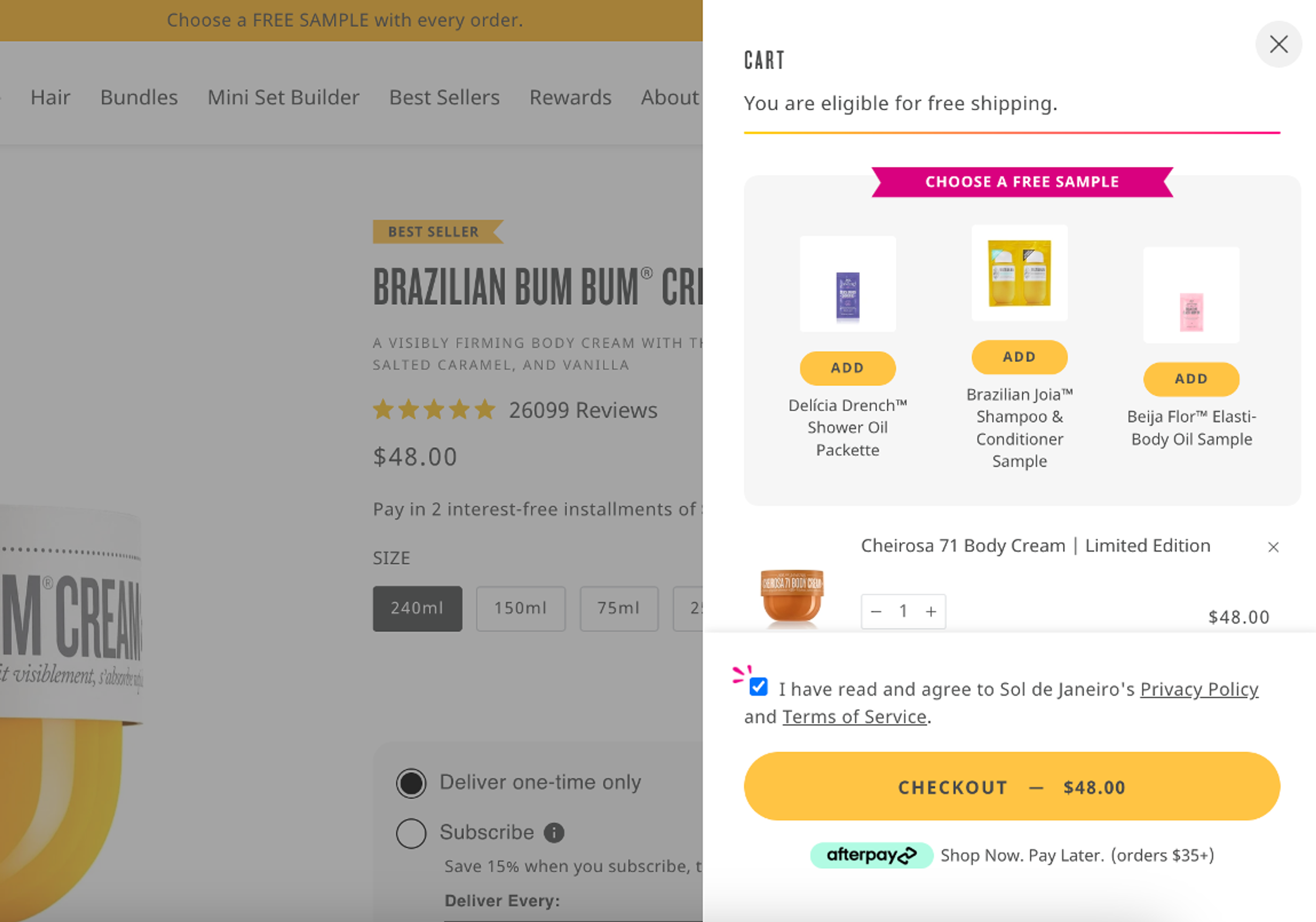Select the 150ml size option

pyautogui.click(x=521, y=608)
